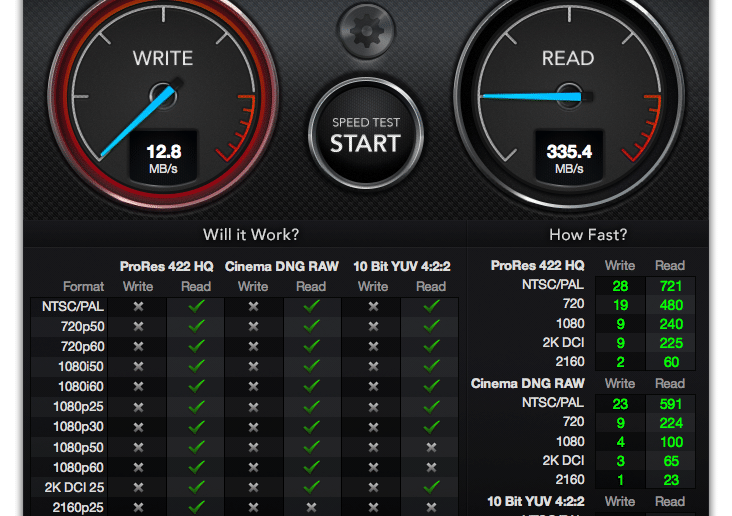Click the ProRes 720 write value 19
The width and height of the screenshot is (732, 516).
[620, 305]
